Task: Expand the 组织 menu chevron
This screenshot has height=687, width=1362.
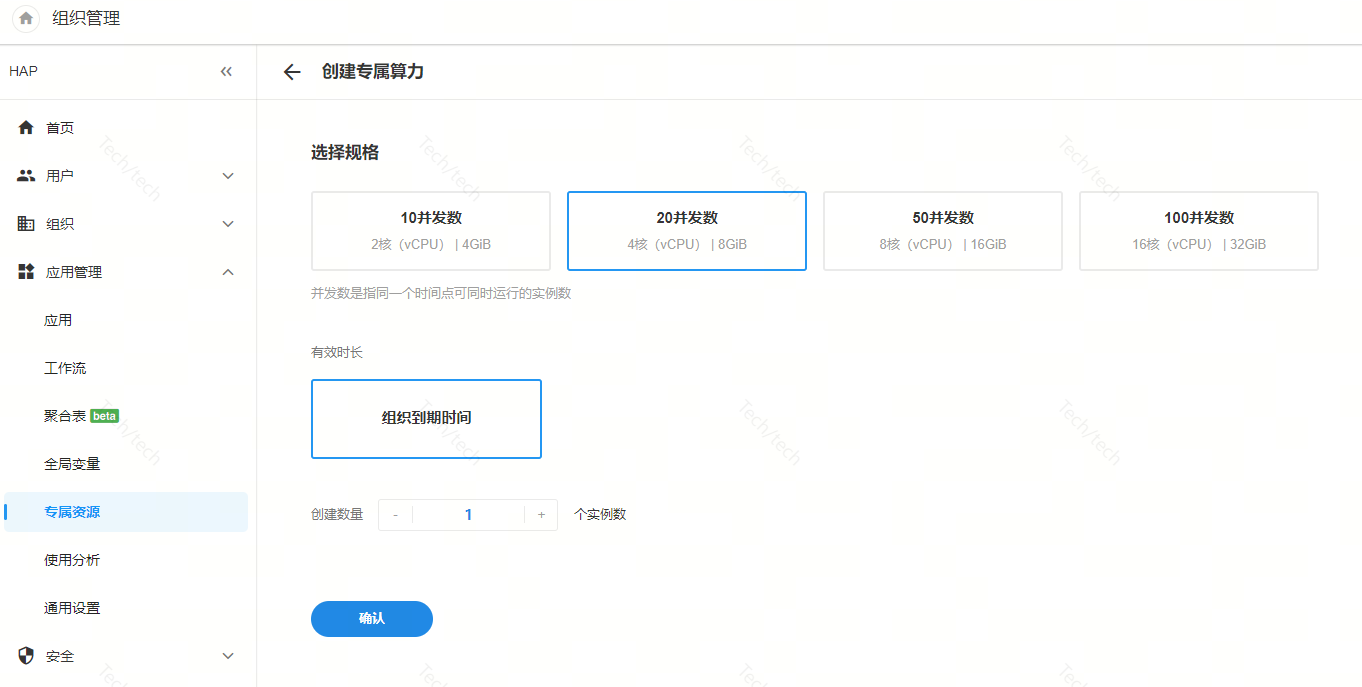Action: coord(228,224)
